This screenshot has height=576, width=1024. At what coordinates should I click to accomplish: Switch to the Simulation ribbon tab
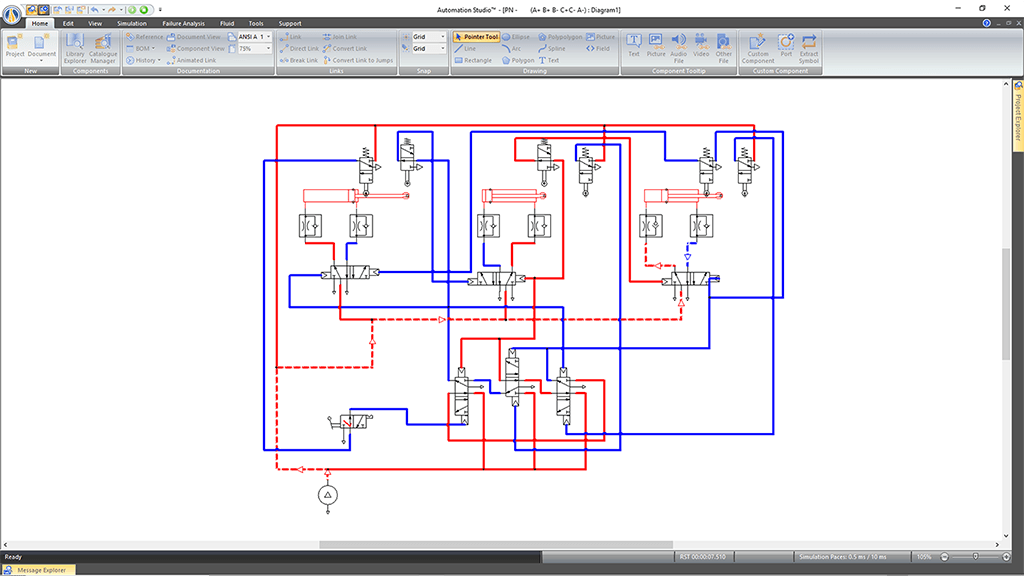tap(131, 23)
